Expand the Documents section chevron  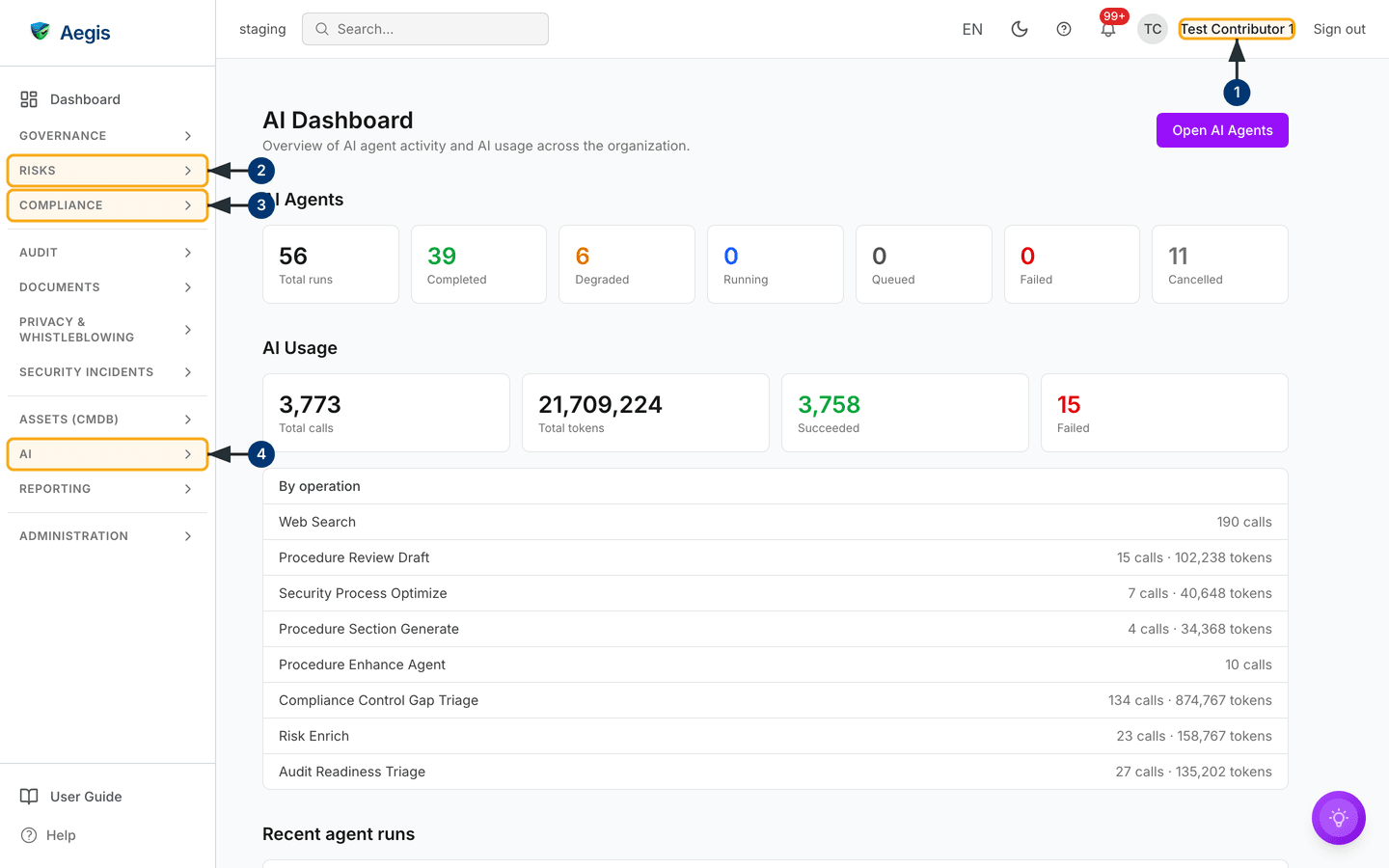pos(188,287)
